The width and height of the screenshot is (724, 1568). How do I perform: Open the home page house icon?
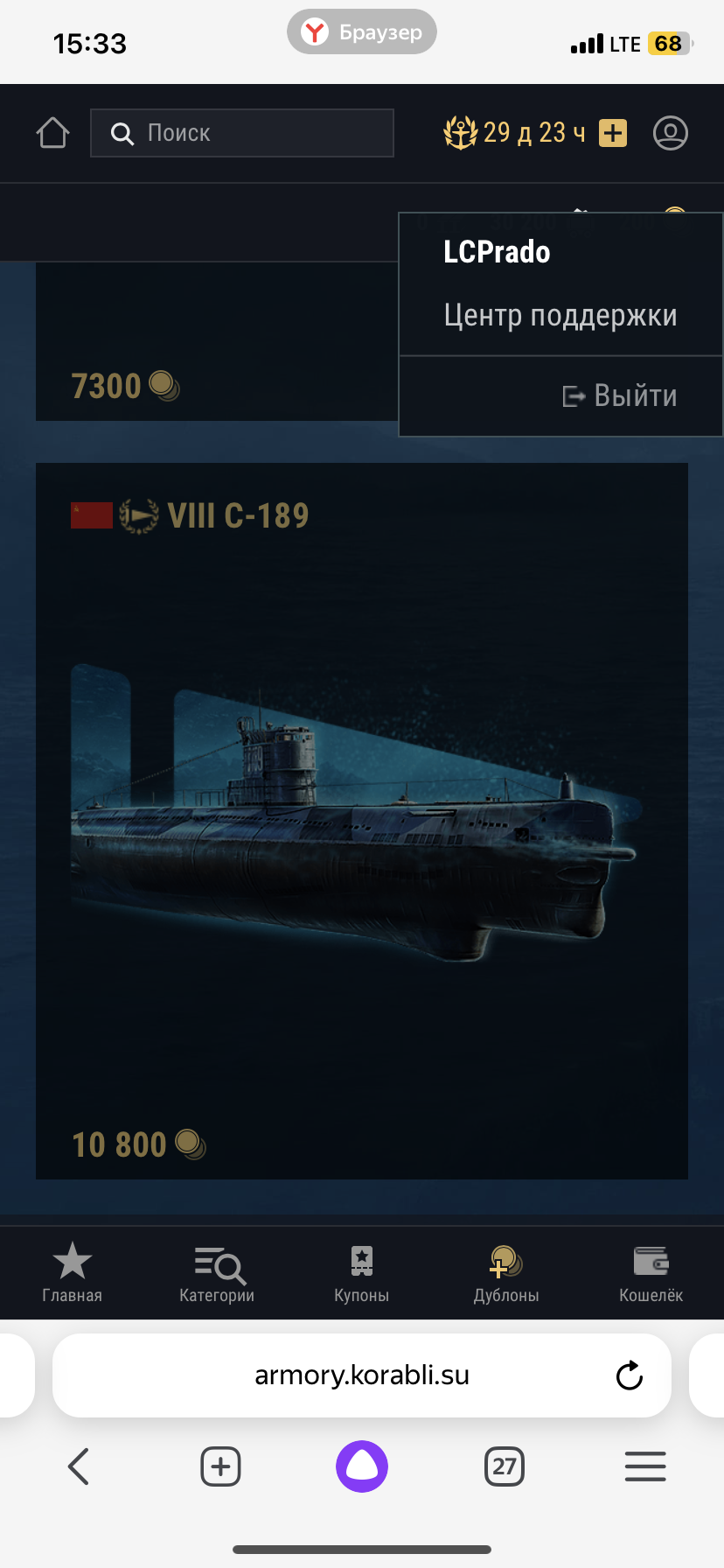pyautogui.click(x=52, y=133)
